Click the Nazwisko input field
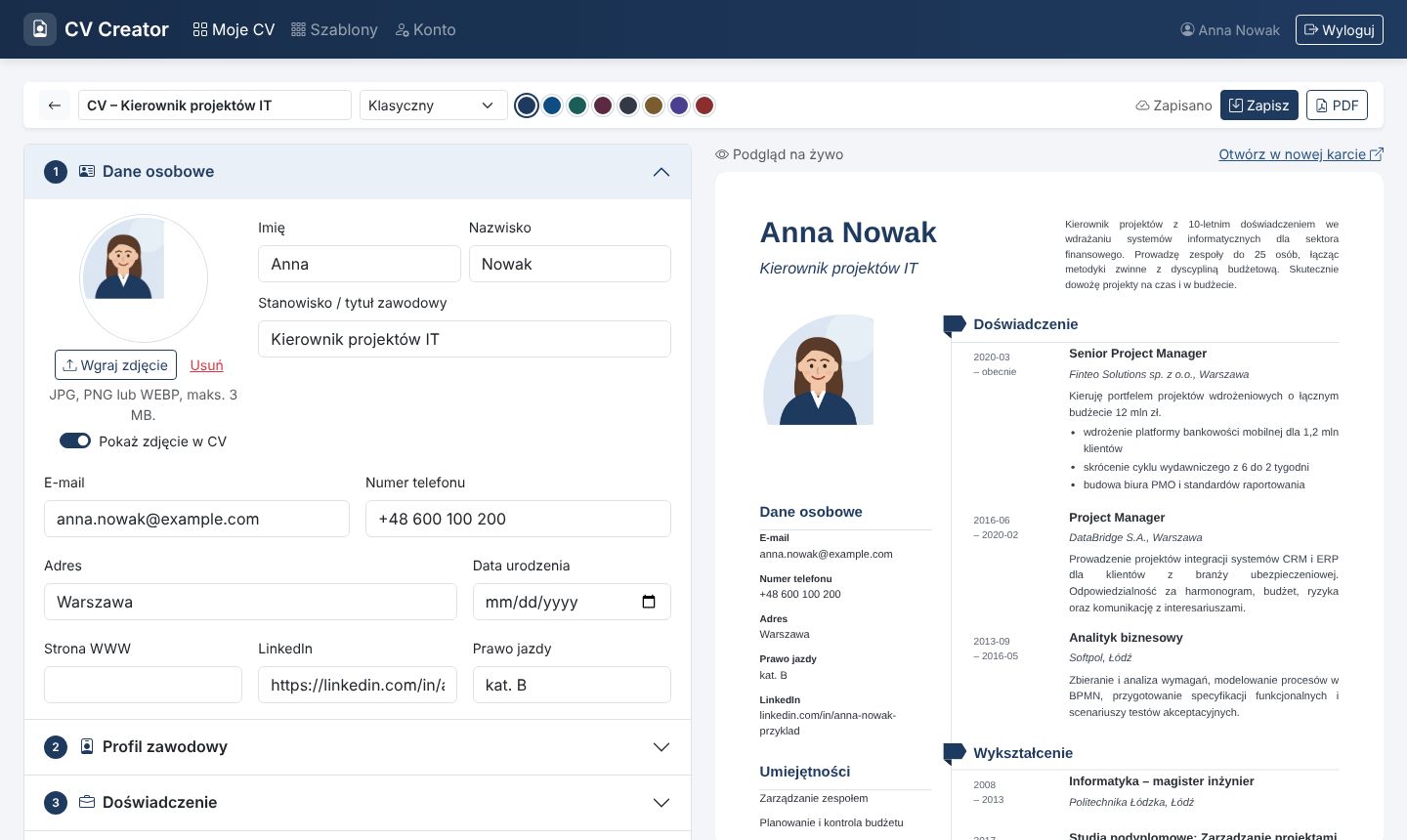 point(570,264)
